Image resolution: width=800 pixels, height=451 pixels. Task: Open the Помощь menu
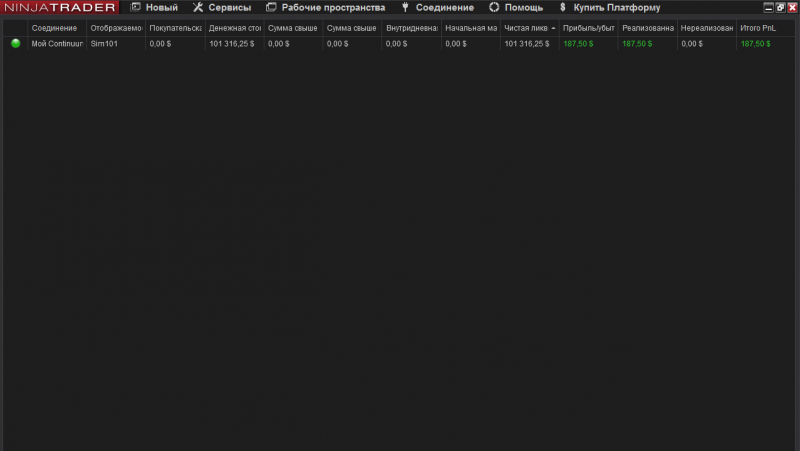(x=523, y=8)
